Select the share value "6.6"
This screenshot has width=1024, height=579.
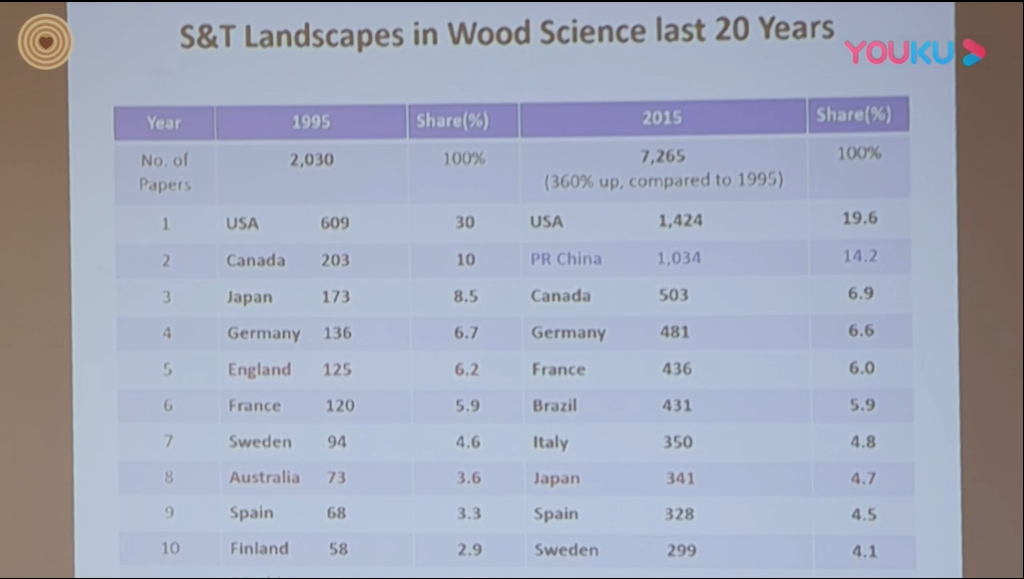[861, 330]
